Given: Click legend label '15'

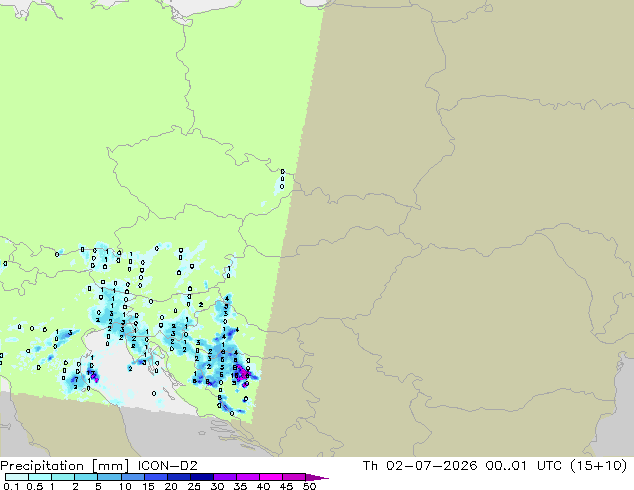Looking at the screenshot, I should (x=148, y=486).
